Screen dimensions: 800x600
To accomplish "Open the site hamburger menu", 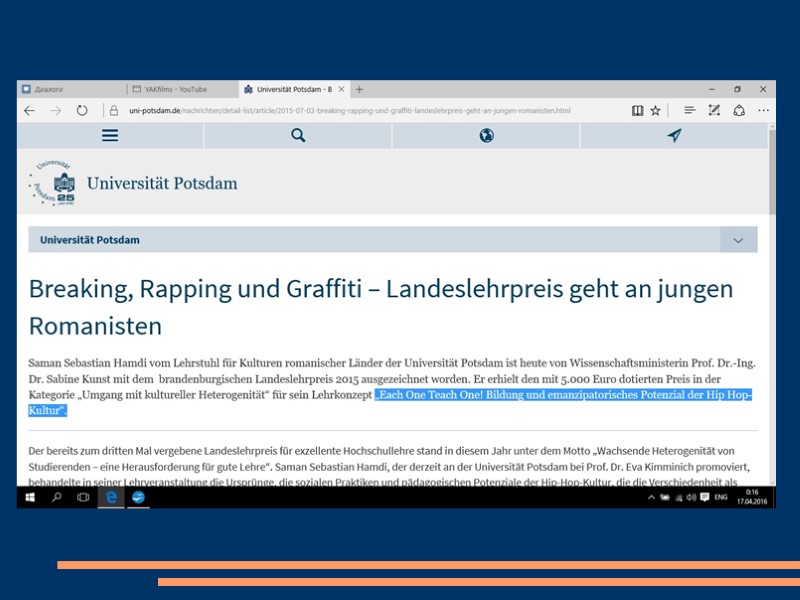I will coord(110,135).
